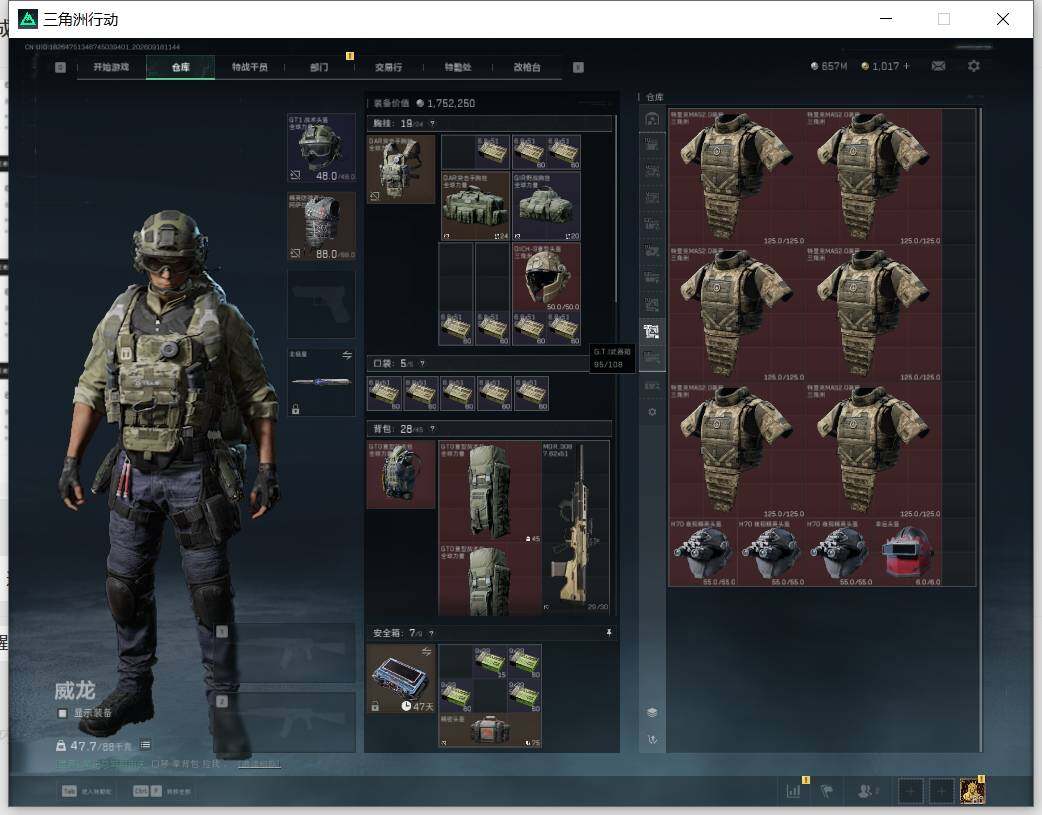The width and height of the screenshot is (1042, 815).
Task: Select the highlighted warehouse container tab in sidebar
Action: tap(652, 331)
